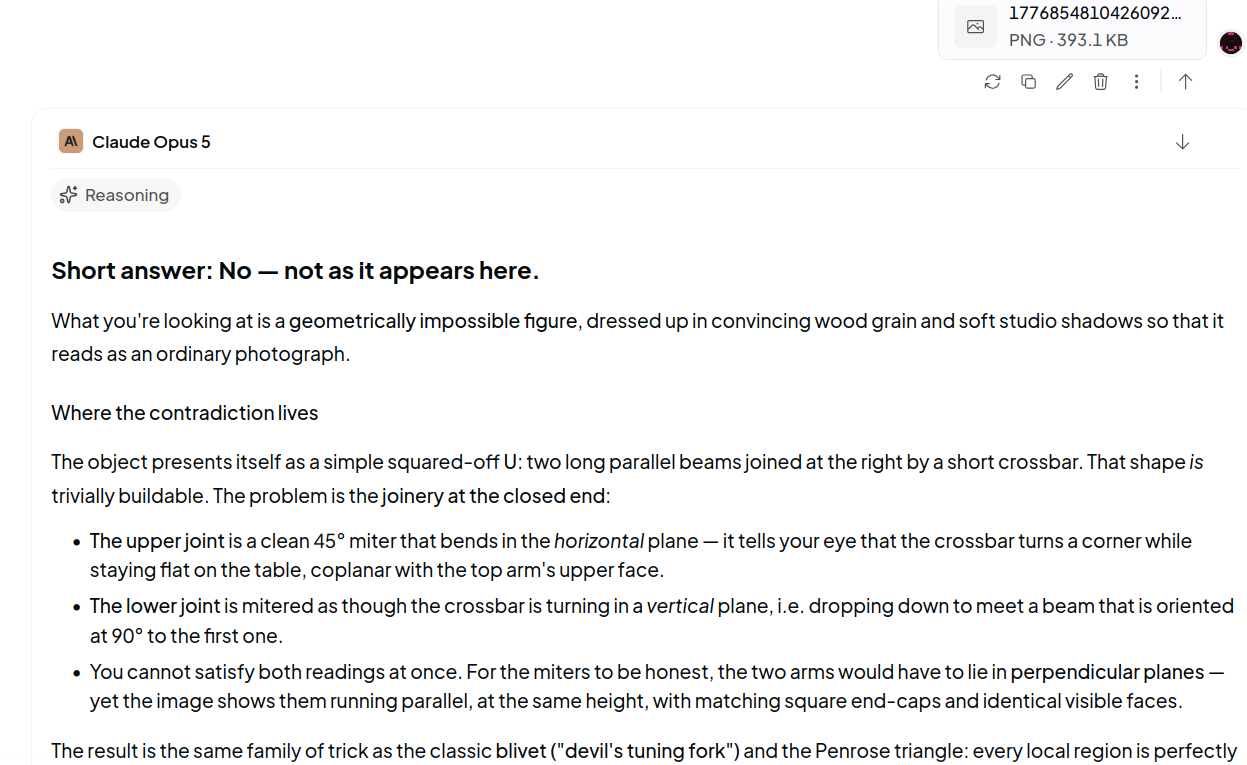This screenshot has width=1247, height=765.
Task: Click the image icon in the attachment card
Action: (975, 27)
